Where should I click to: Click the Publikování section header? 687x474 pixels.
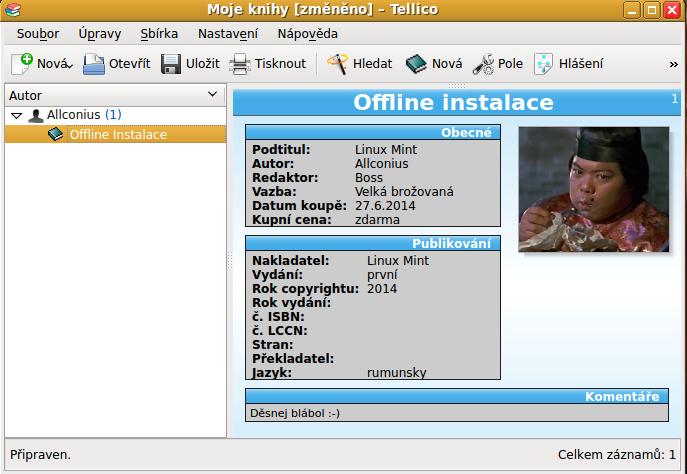373,244
